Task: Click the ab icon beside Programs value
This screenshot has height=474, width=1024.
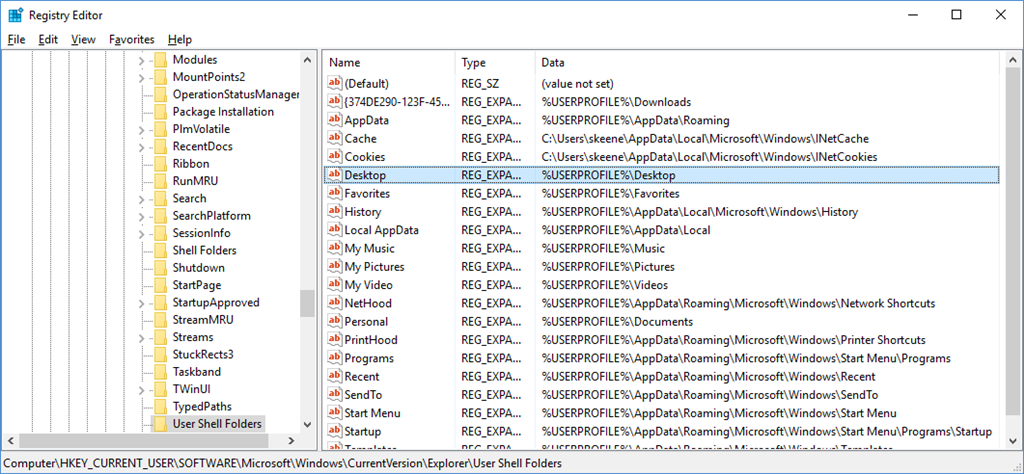Action: [334, 358]
